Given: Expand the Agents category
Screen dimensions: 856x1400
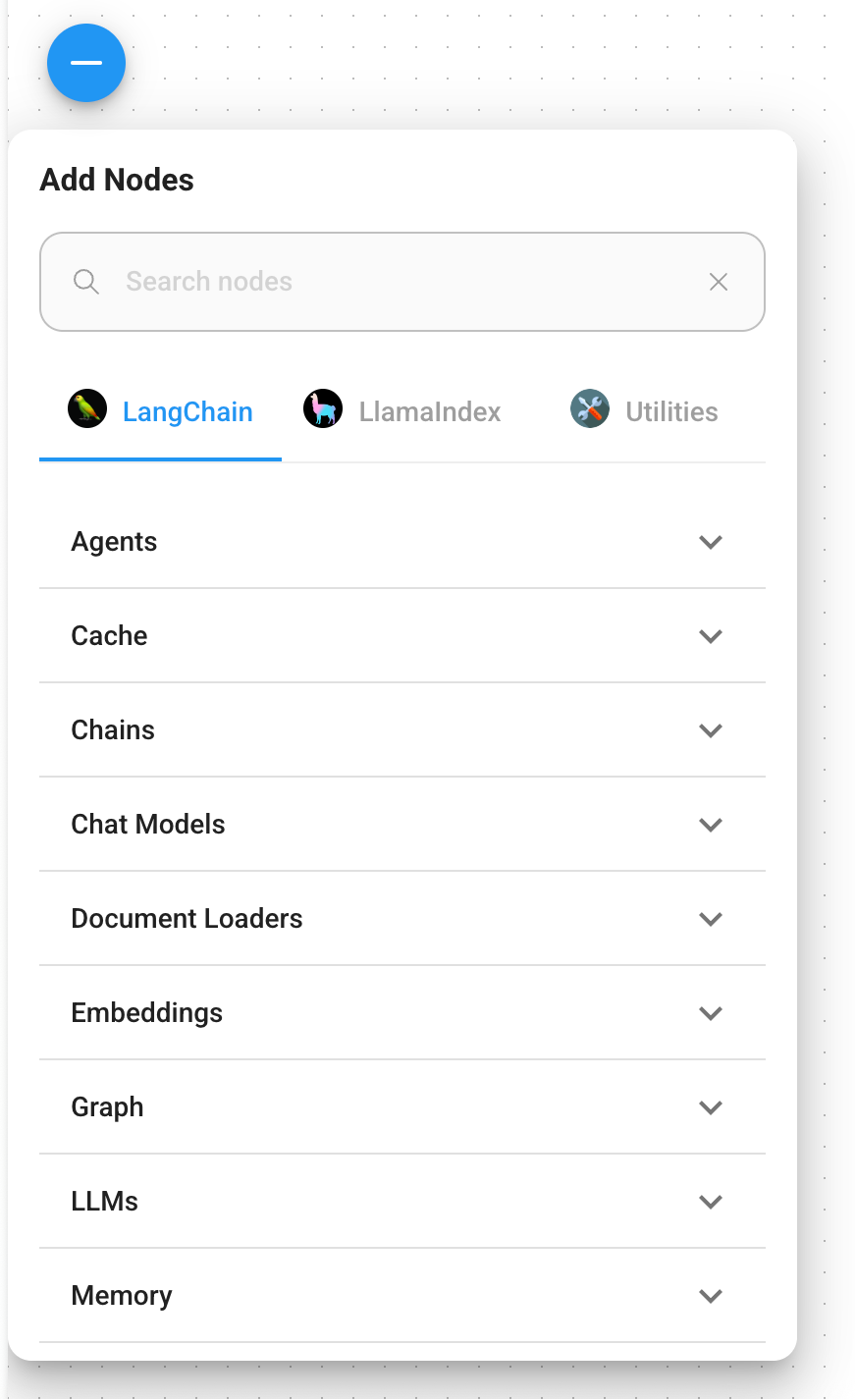Looking at the screenshot, I should [402, 542].
